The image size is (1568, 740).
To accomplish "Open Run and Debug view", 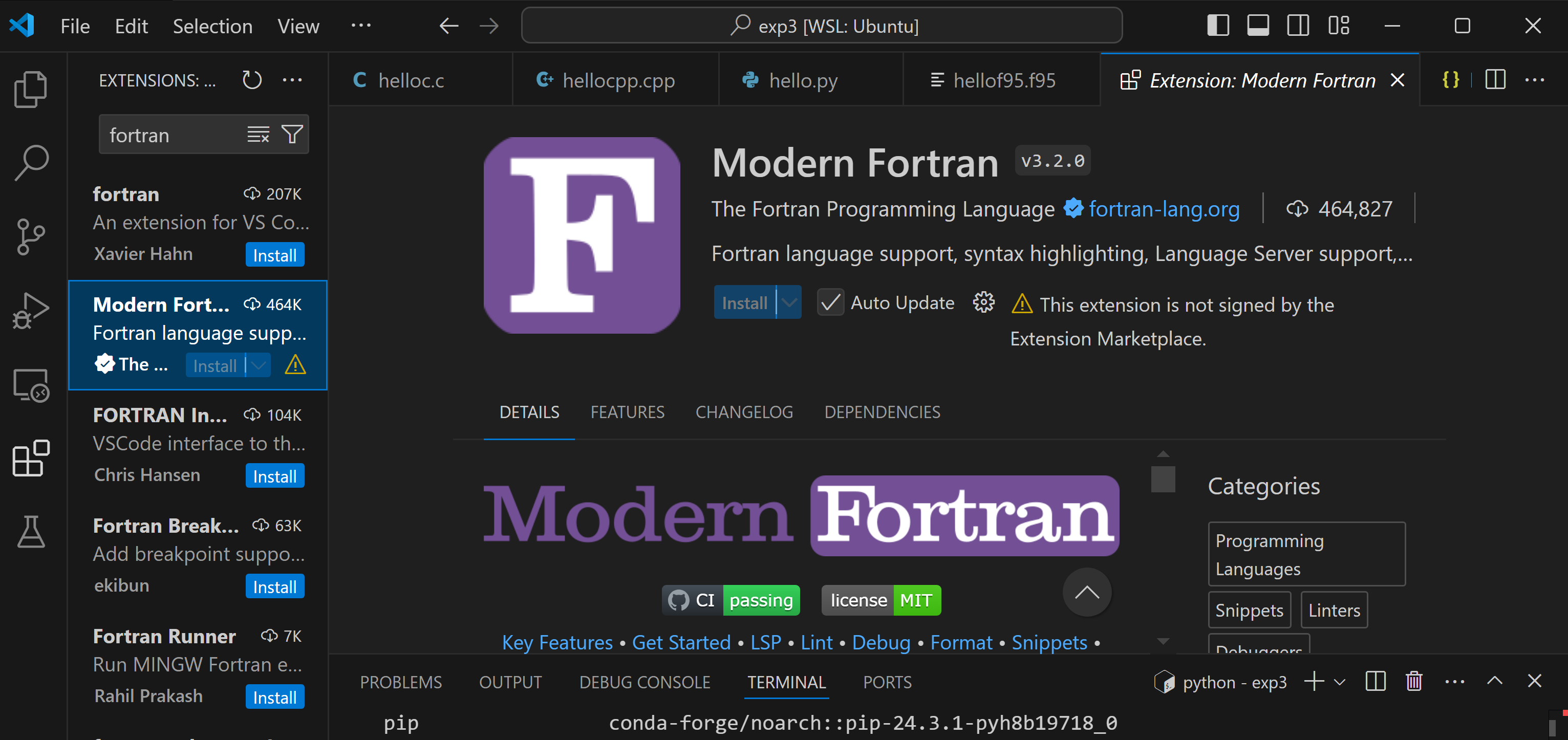I will click(30, 310).
